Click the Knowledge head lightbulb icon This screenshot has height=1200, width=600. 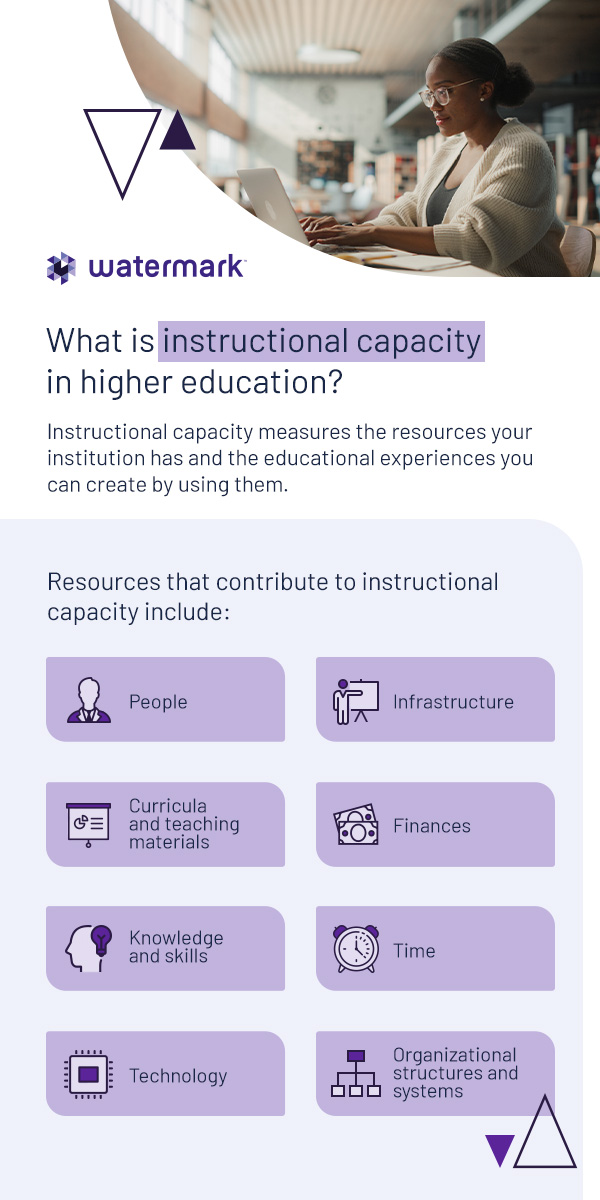tap(88, 948)
